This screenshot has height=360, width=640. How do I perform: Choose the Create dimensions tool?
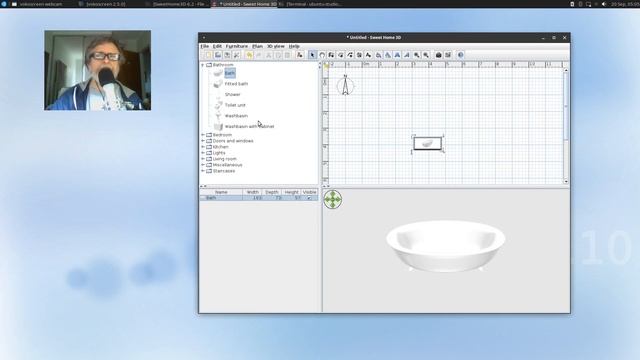359,55
